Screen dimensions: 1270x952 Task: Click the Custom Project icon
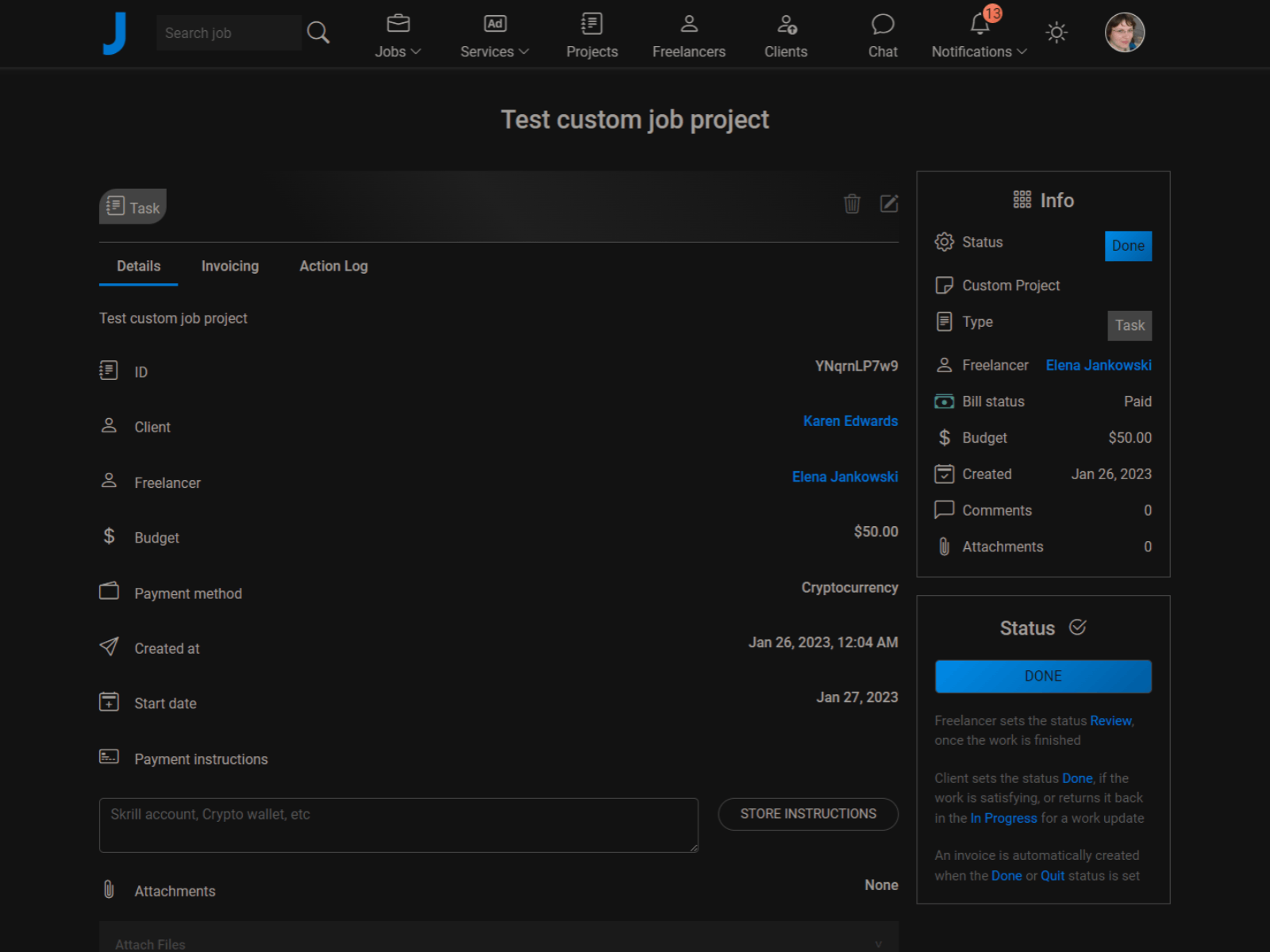(944, 286)
